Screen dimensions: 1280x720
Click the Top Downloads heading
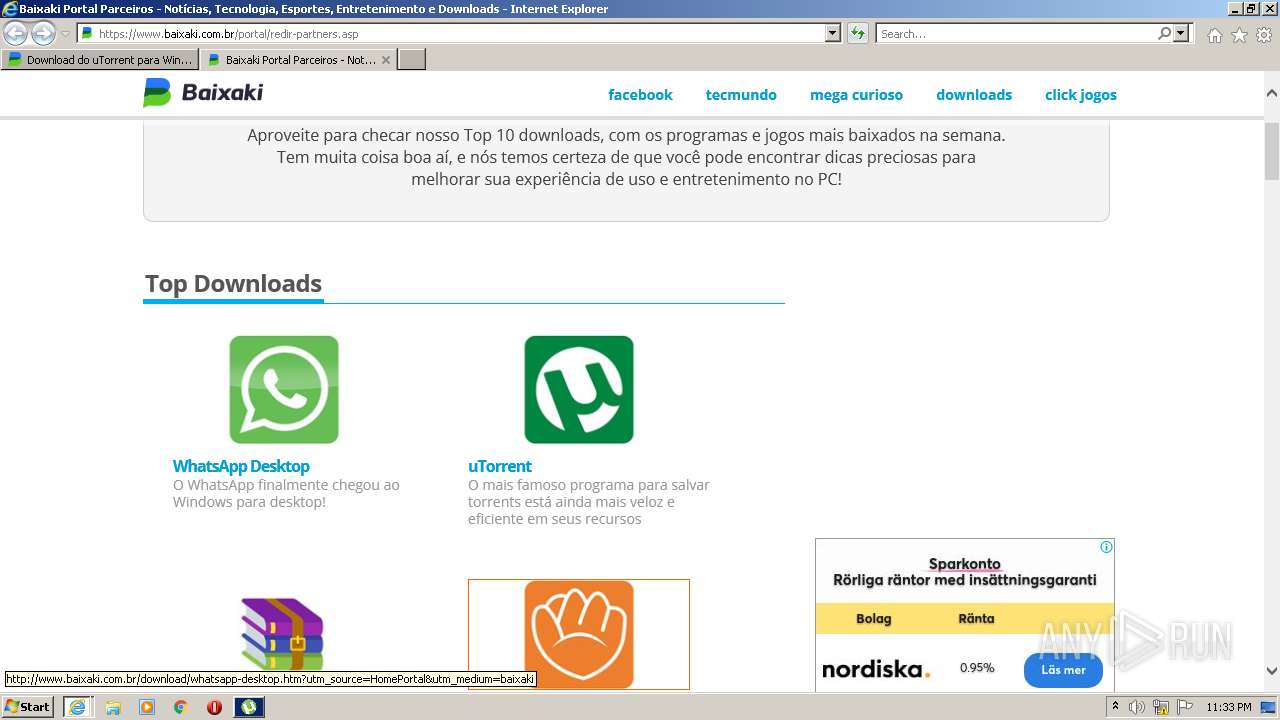coord(233,284)
